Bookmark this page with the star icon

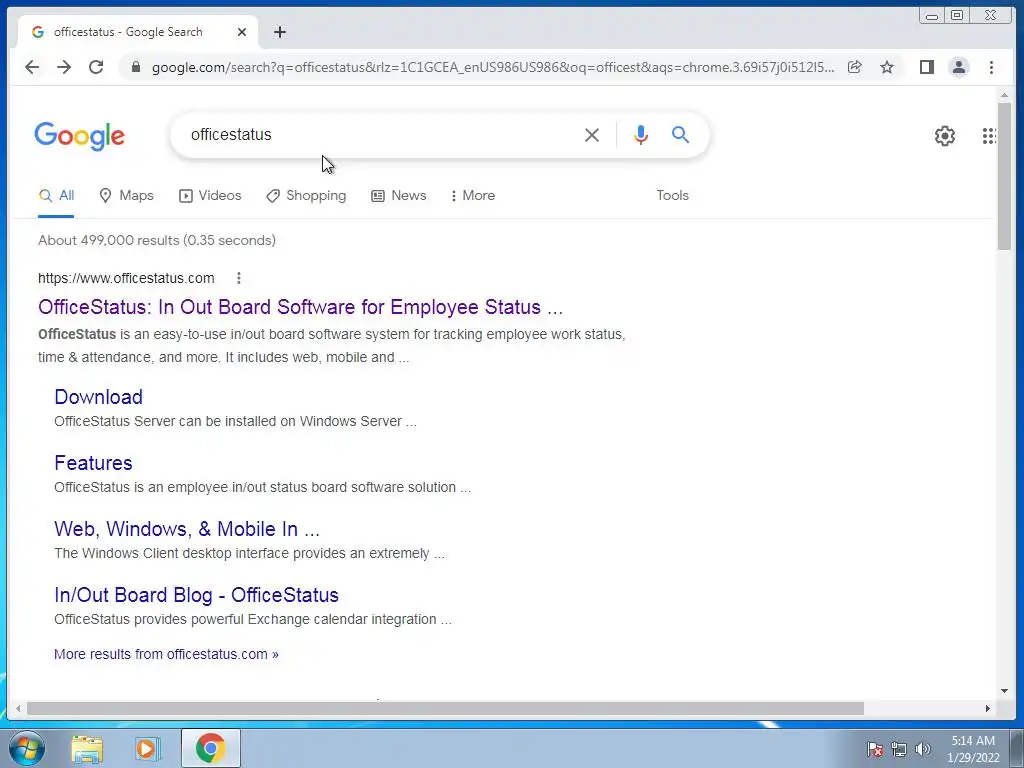(x=887, y=67)
